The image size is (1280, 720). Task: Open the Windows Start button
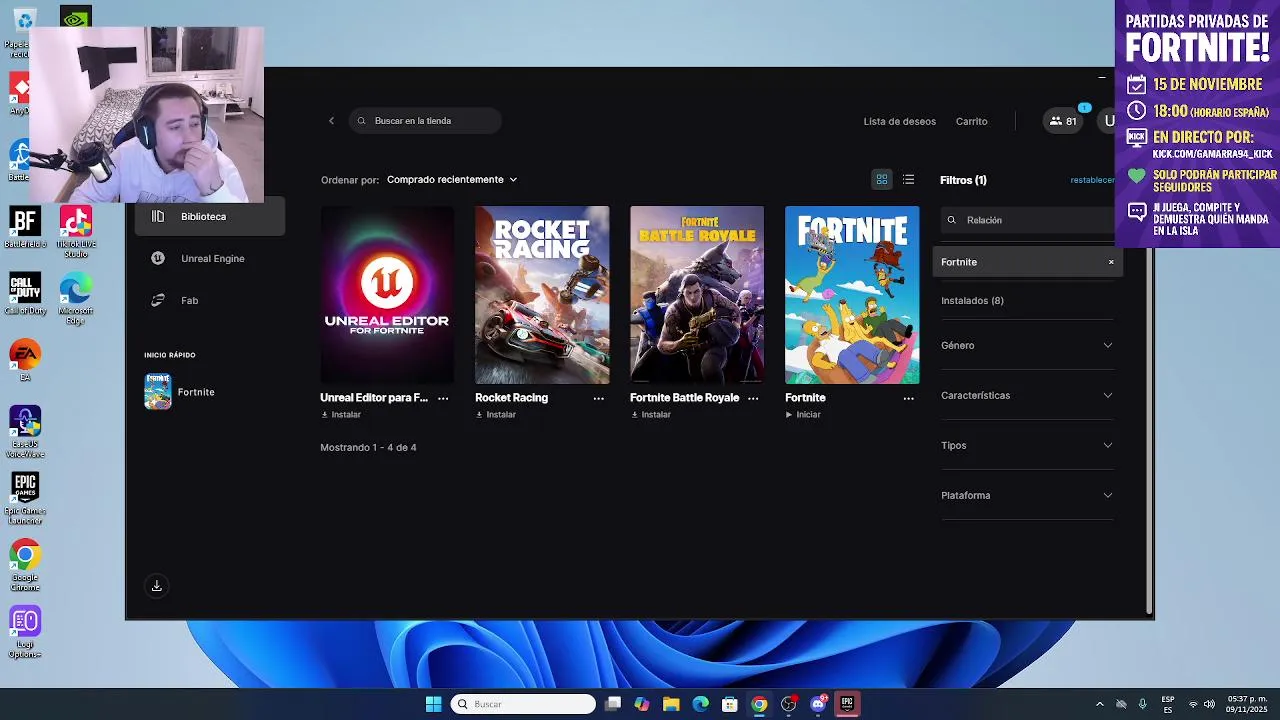[433, 704]
